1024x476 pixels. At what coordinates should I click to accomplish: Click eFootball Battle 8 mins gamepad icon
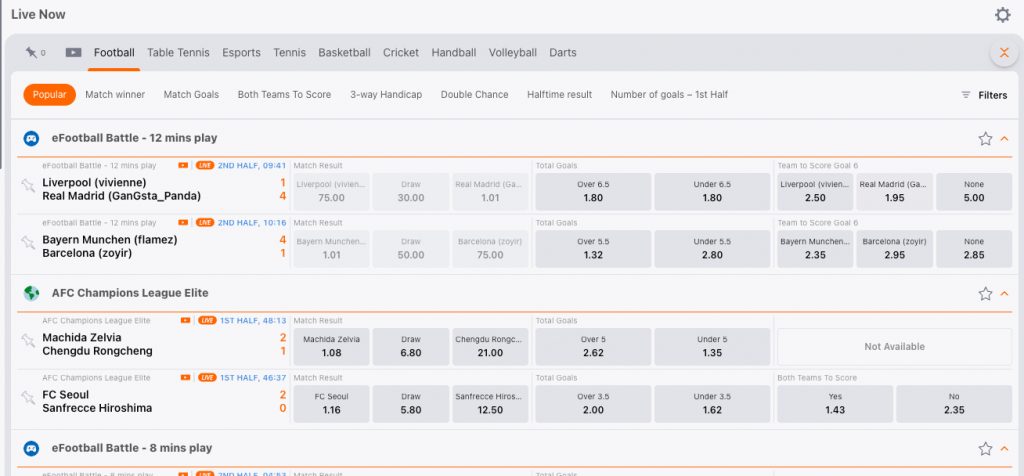click(31, 449)
